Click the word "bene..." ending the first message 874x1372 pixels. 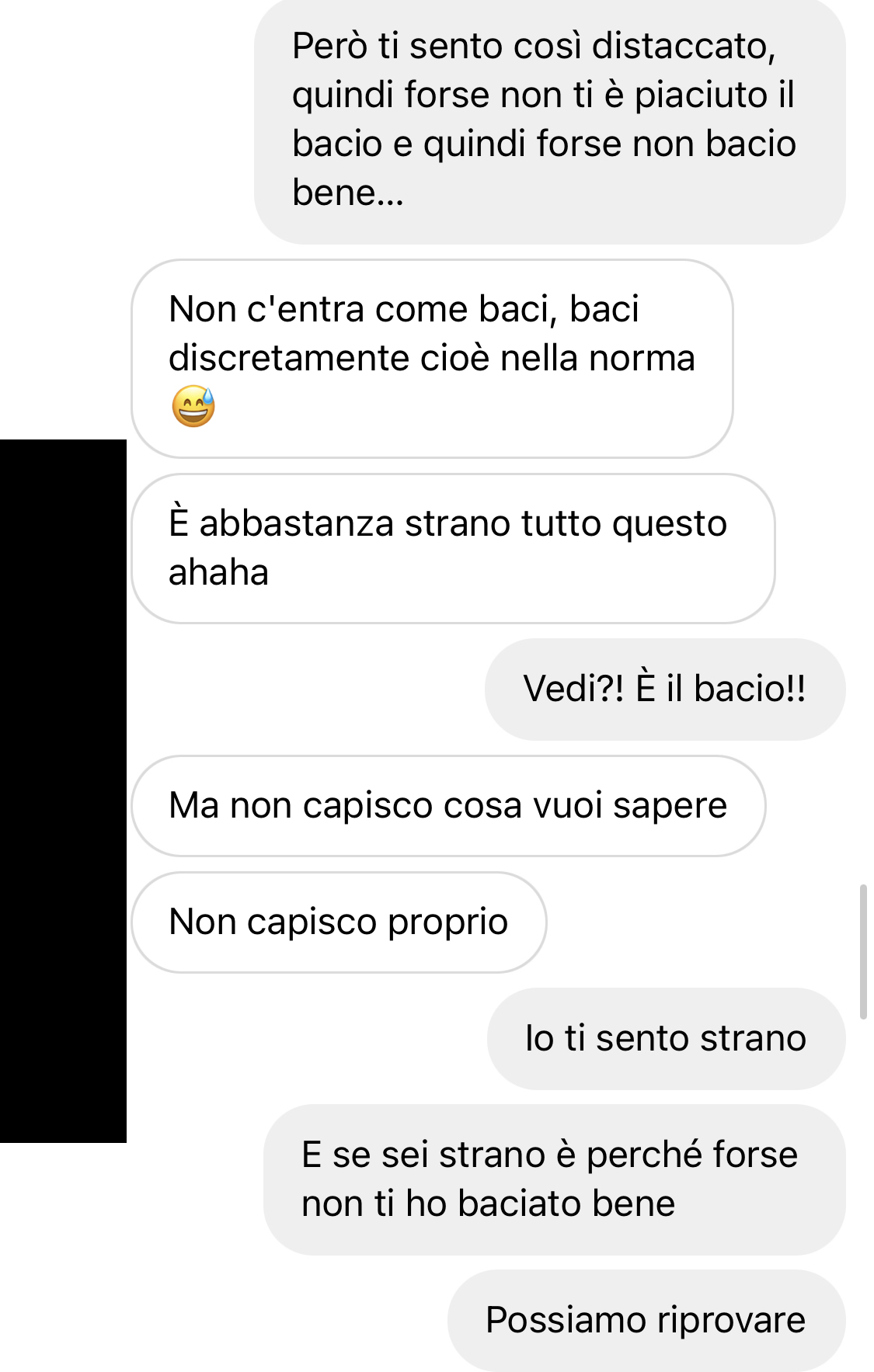coord(348,193)
